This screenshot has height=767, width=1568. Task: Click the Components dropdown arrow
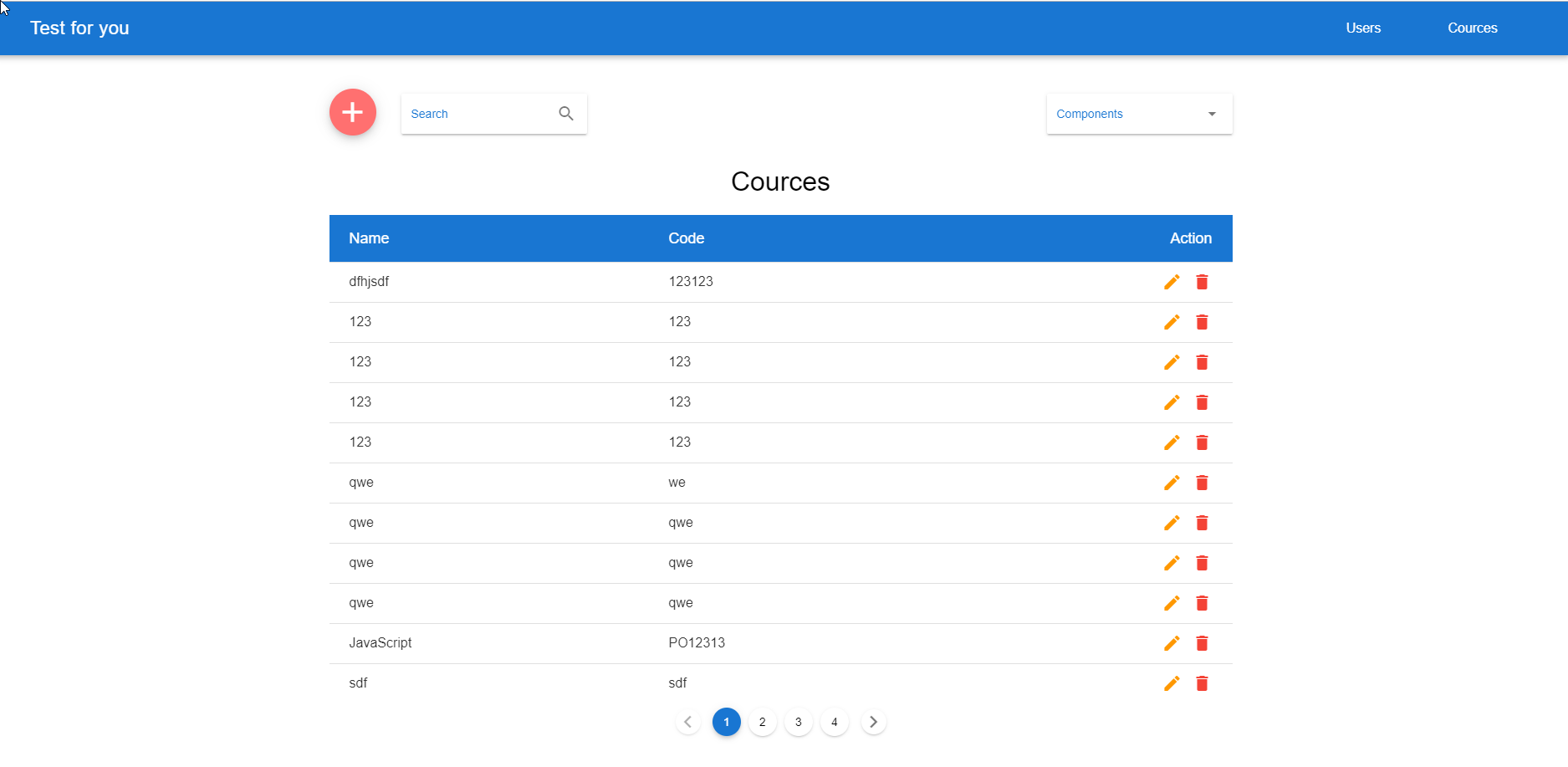[x=1212, y=114]
